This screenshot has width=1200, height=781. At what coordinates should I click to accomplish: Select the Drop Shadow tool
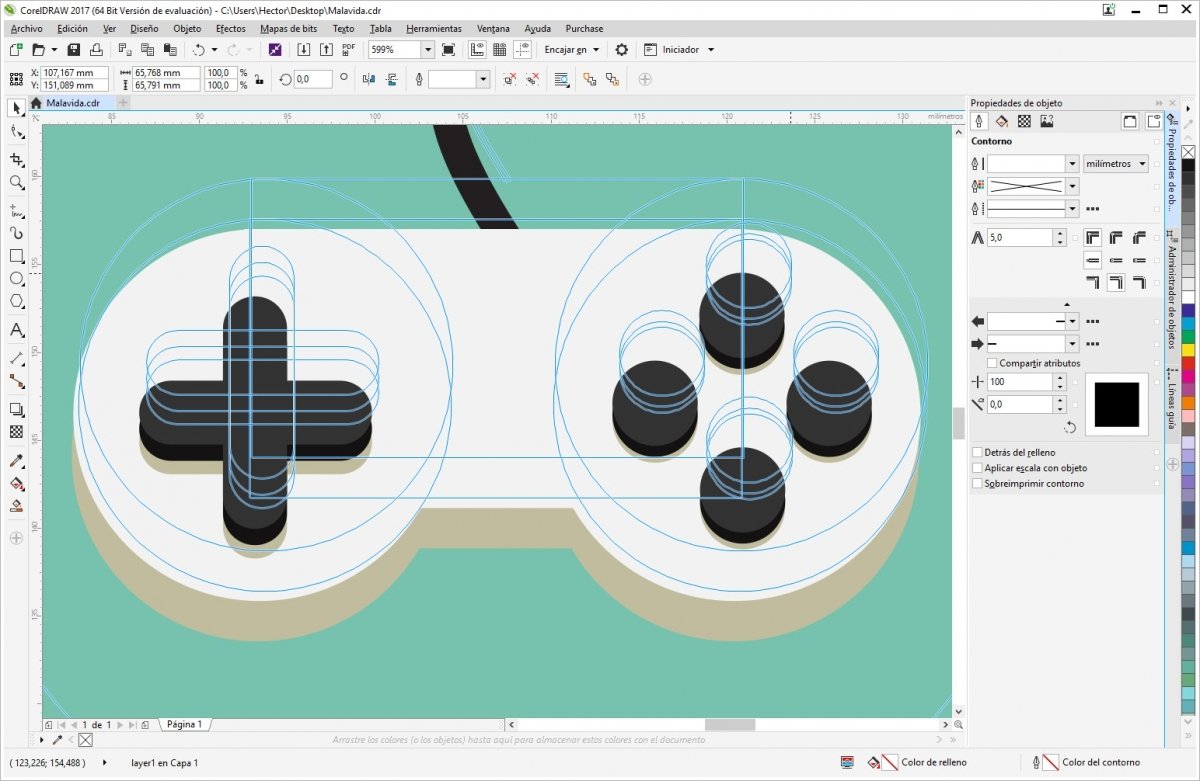click(x=16, y=409)
